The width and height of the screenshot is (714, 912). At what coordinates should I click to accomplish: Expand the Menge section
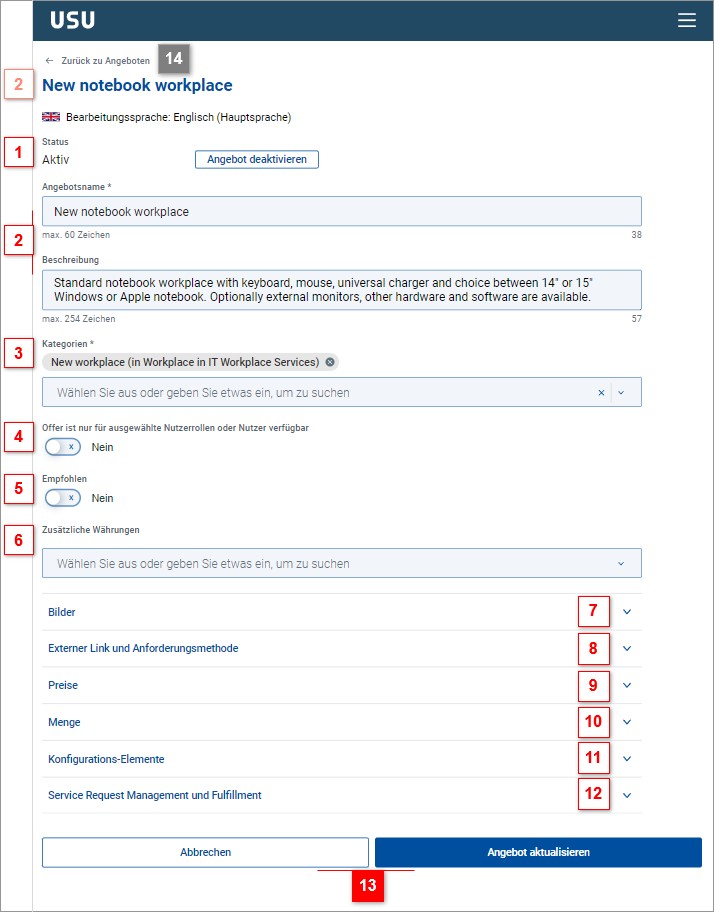pyautogui.click(x=627, y=722)
